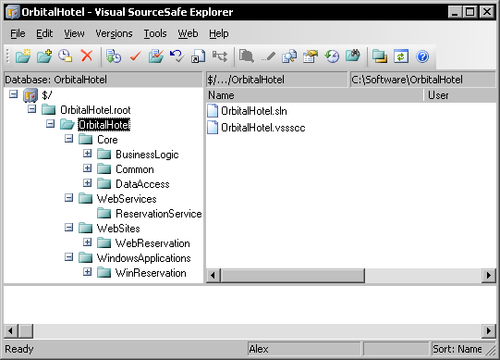Click the Share files toolbar icon
The width and height of the screenshot is (500, 360).
coord(198,56)
